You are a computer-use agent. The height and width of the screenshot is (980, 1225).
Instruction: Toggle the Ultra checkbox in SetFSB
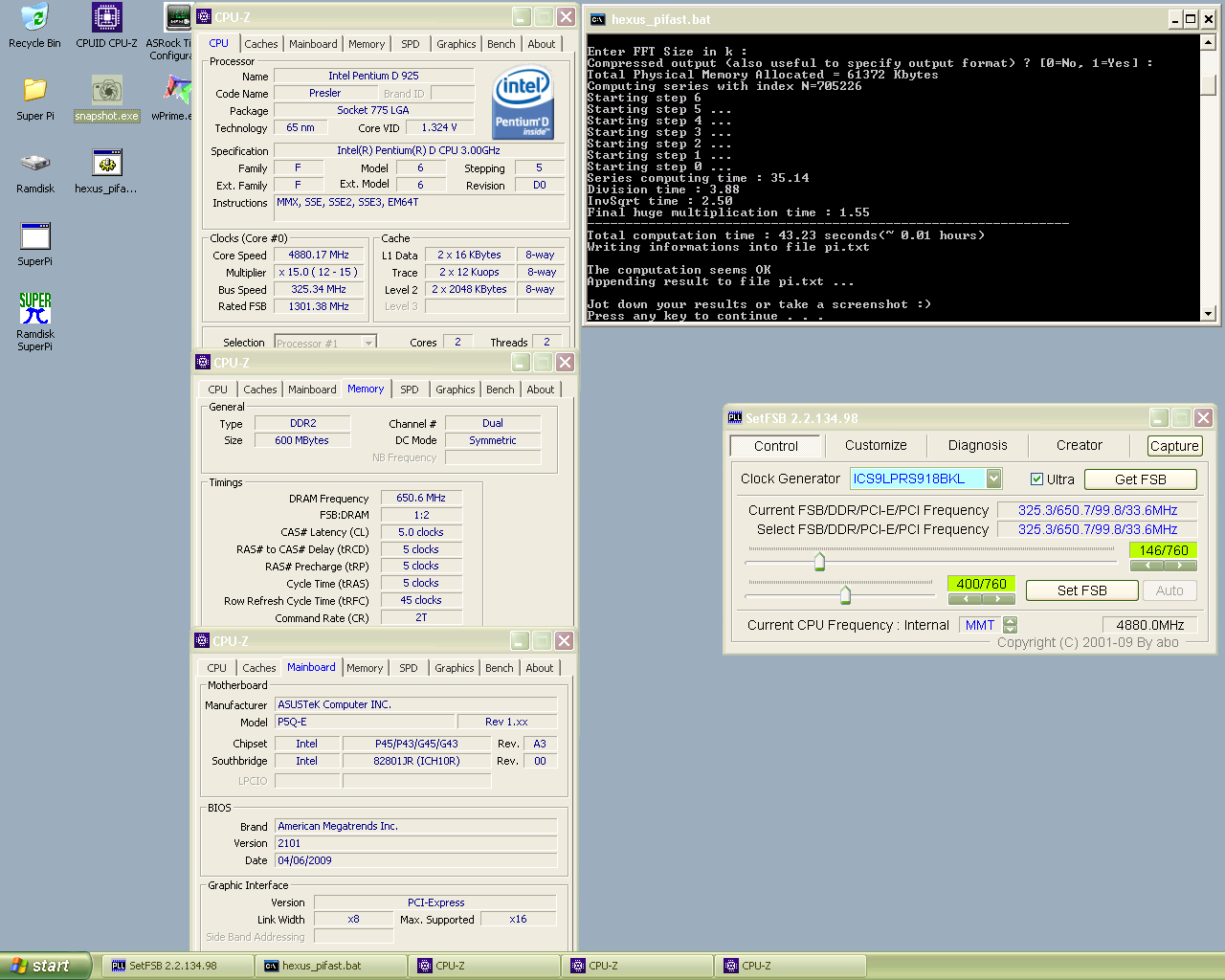(x=1036, y=479)
